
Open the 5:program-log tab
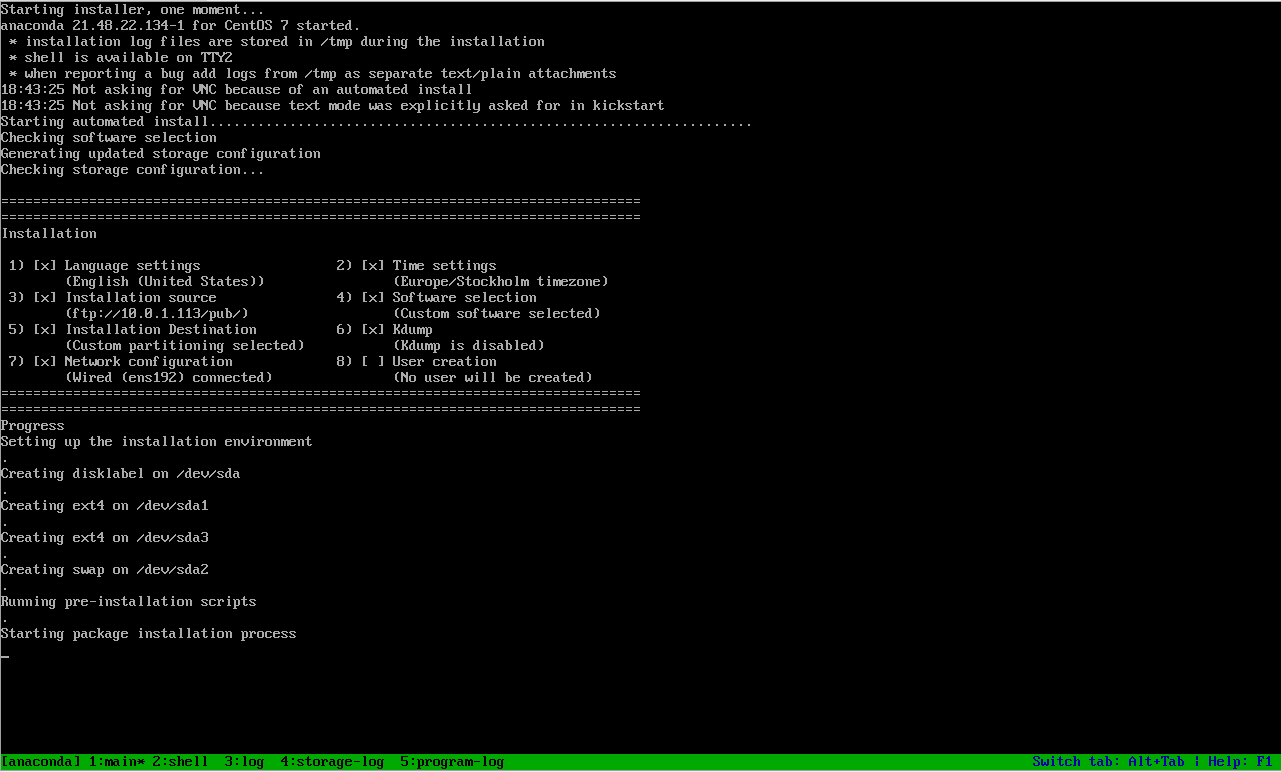pyautogui.click(x=452, y=762)
